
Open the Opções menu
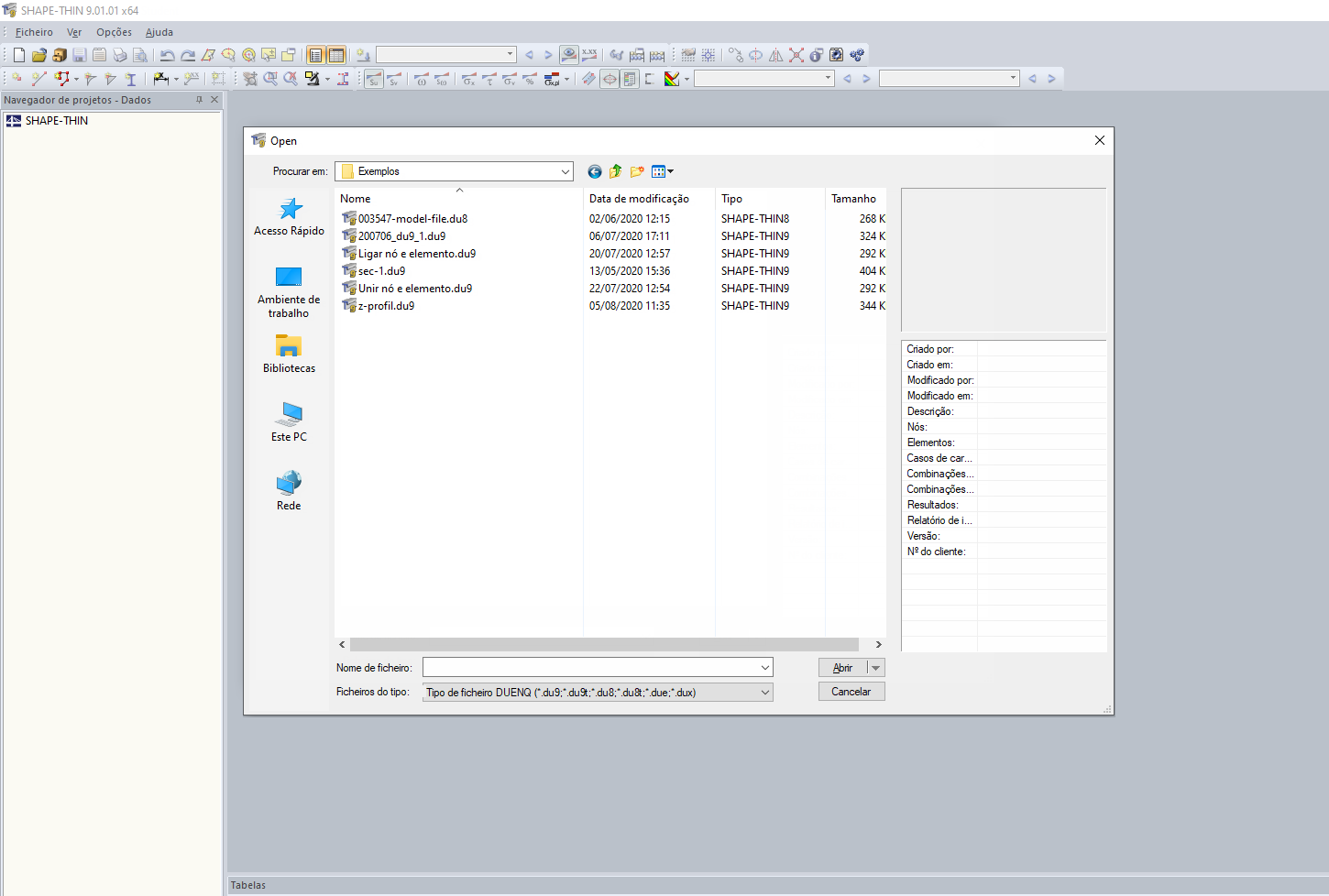(x=114, y=32)
